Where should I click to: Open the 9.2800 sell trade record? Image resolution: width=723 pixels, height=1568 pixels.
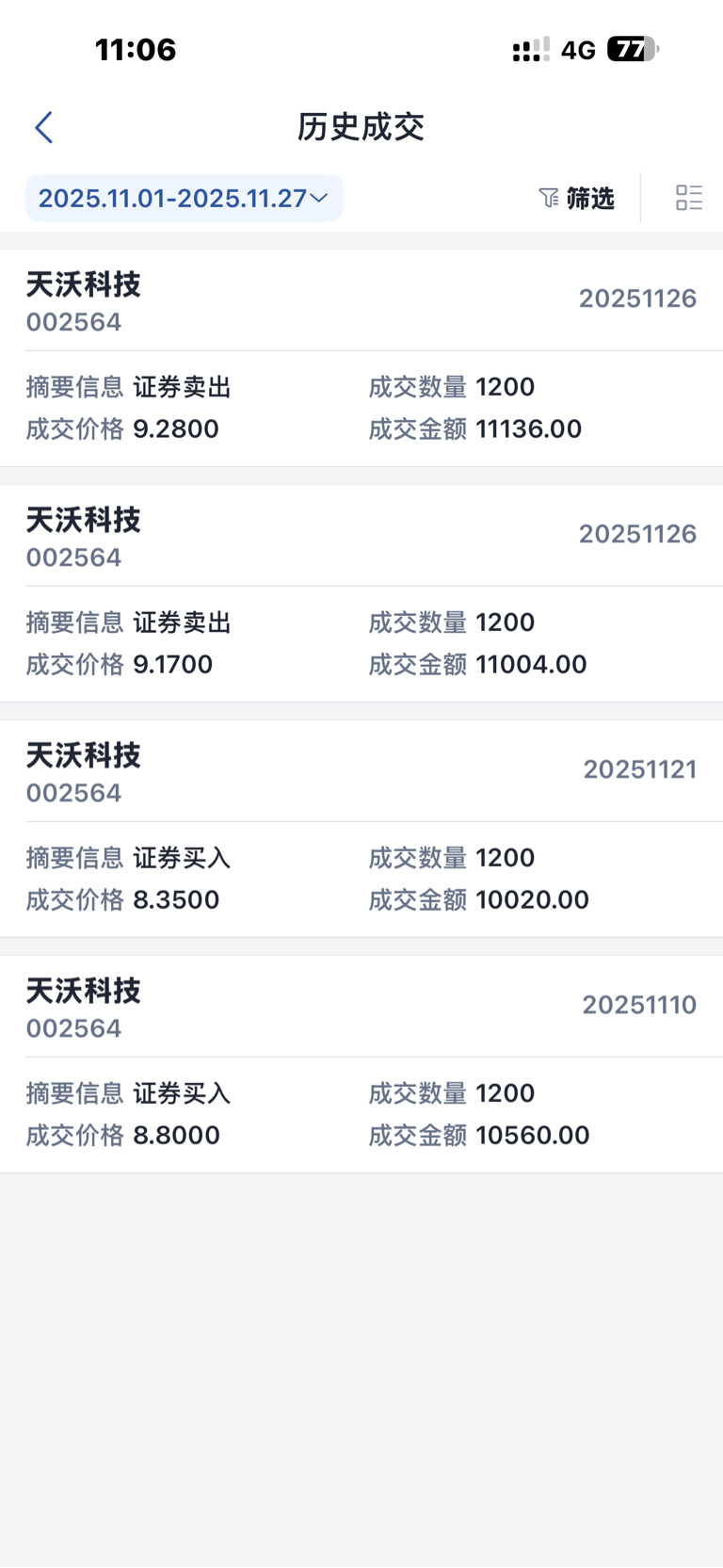pyautogui.click(x=361, y=358)
